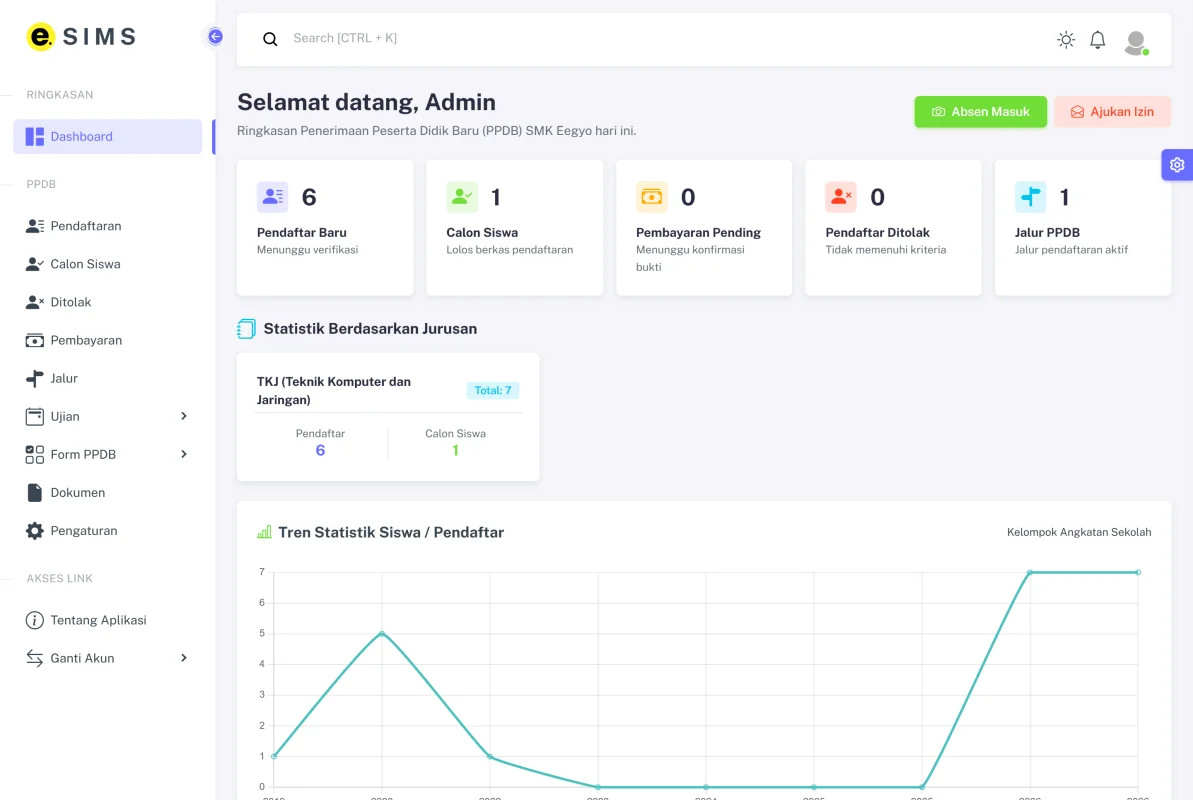Select Ditolak in the sidebar
The image size is (1193, 800).
tap(107, 302)
